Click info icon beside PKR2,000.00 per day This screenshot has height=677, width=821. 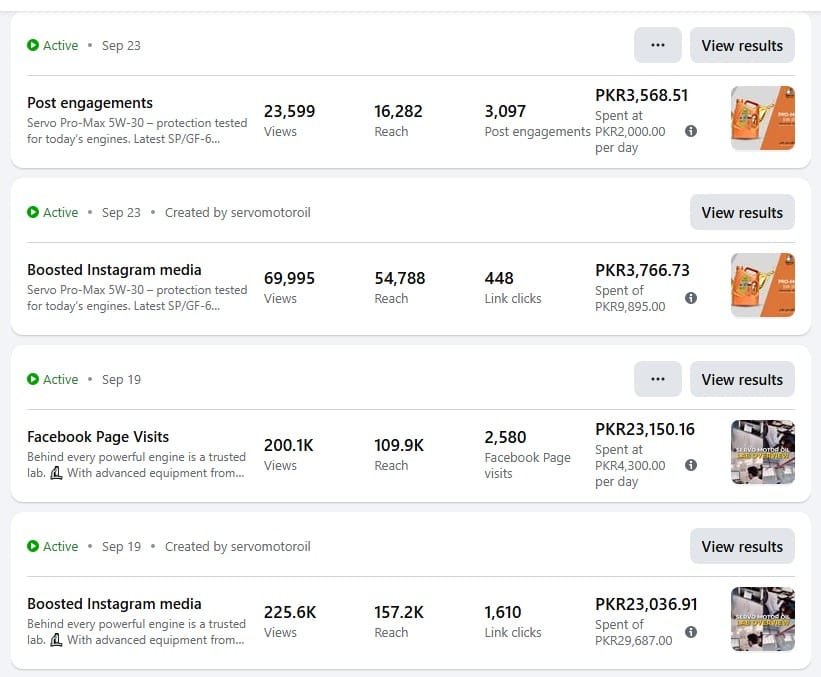pyautogui.click(x=690, y=131)
